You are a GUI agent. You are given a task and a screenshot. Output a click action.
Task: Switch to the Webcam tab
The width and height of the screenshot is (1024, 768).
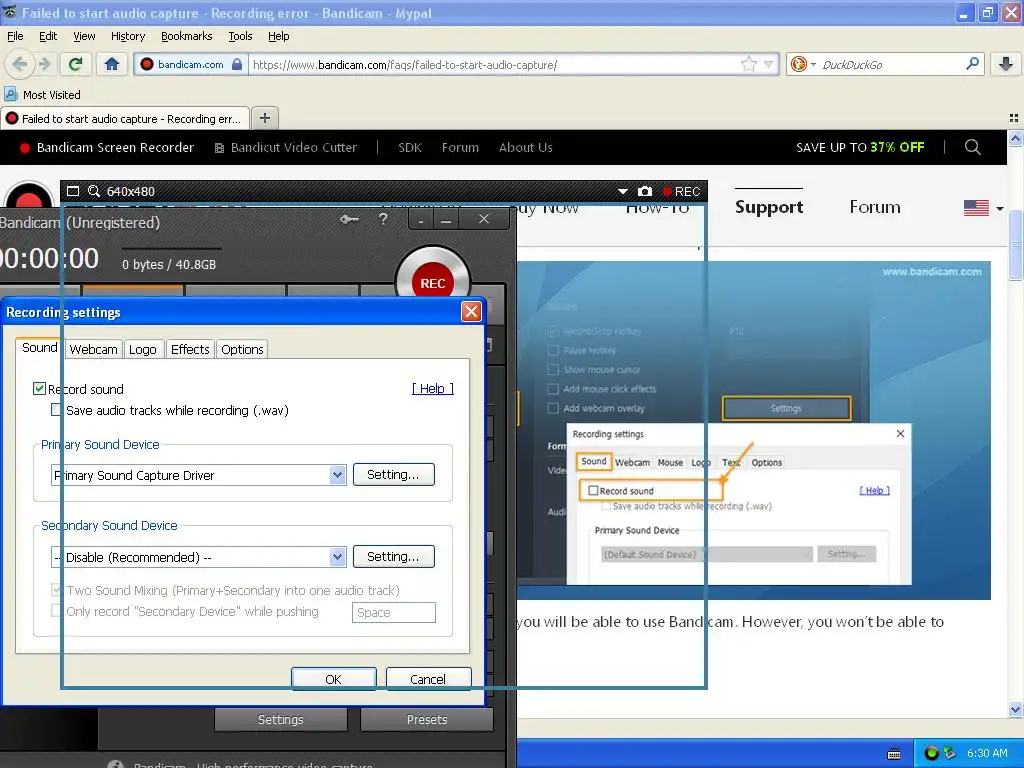point(93,349)
